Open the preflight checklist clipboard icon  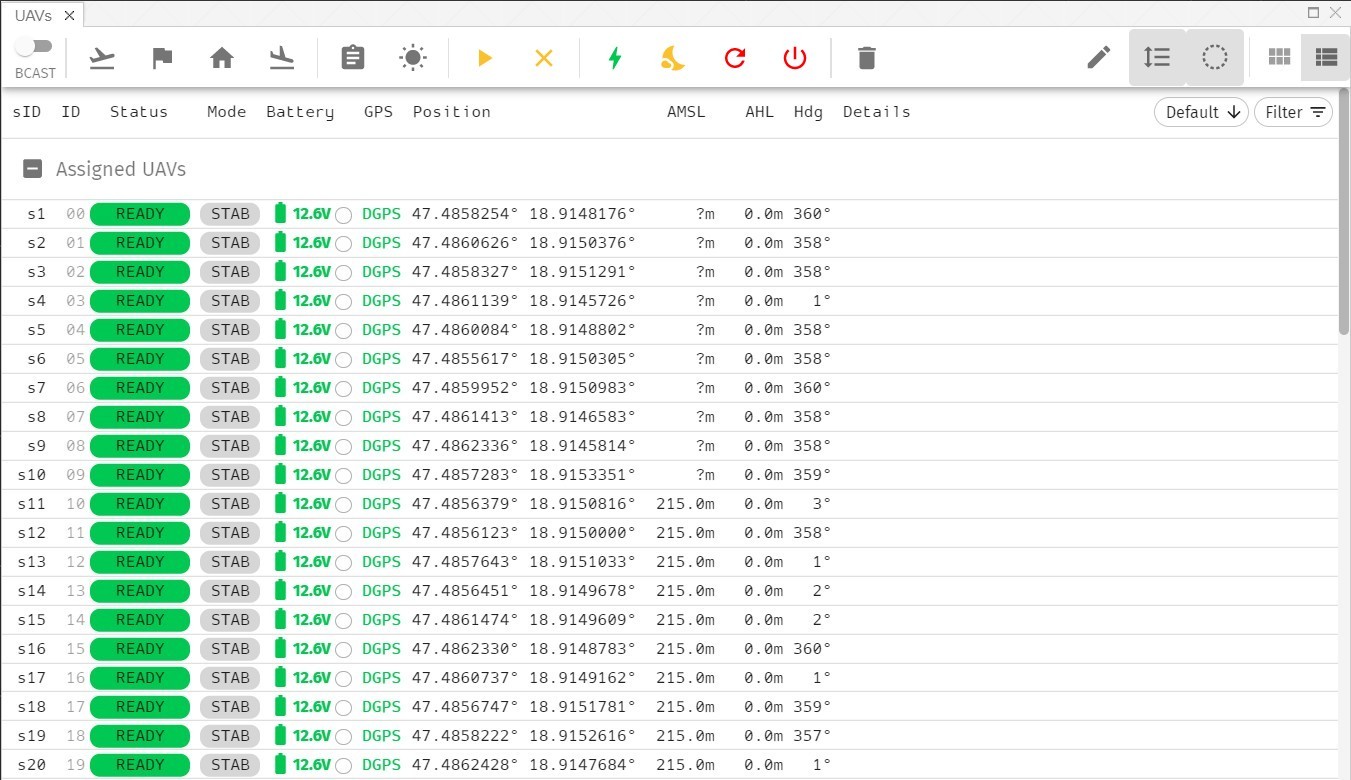pyautogui.click(x=352, y=58)
